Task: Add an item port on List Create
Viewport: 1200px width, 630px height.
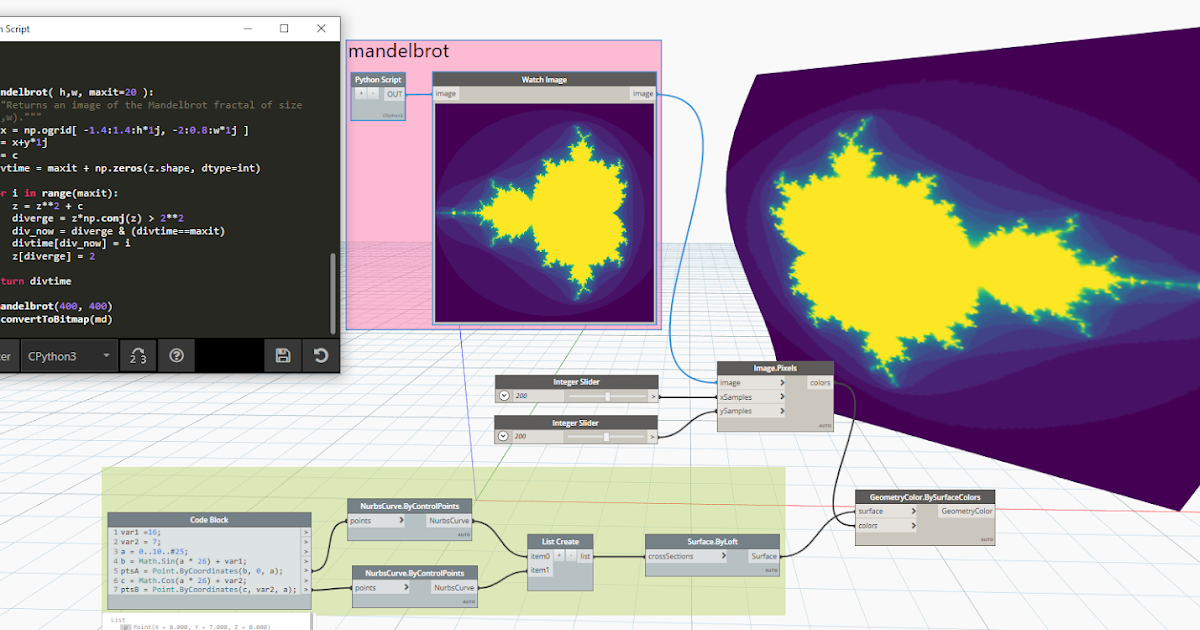Action: 559,556
